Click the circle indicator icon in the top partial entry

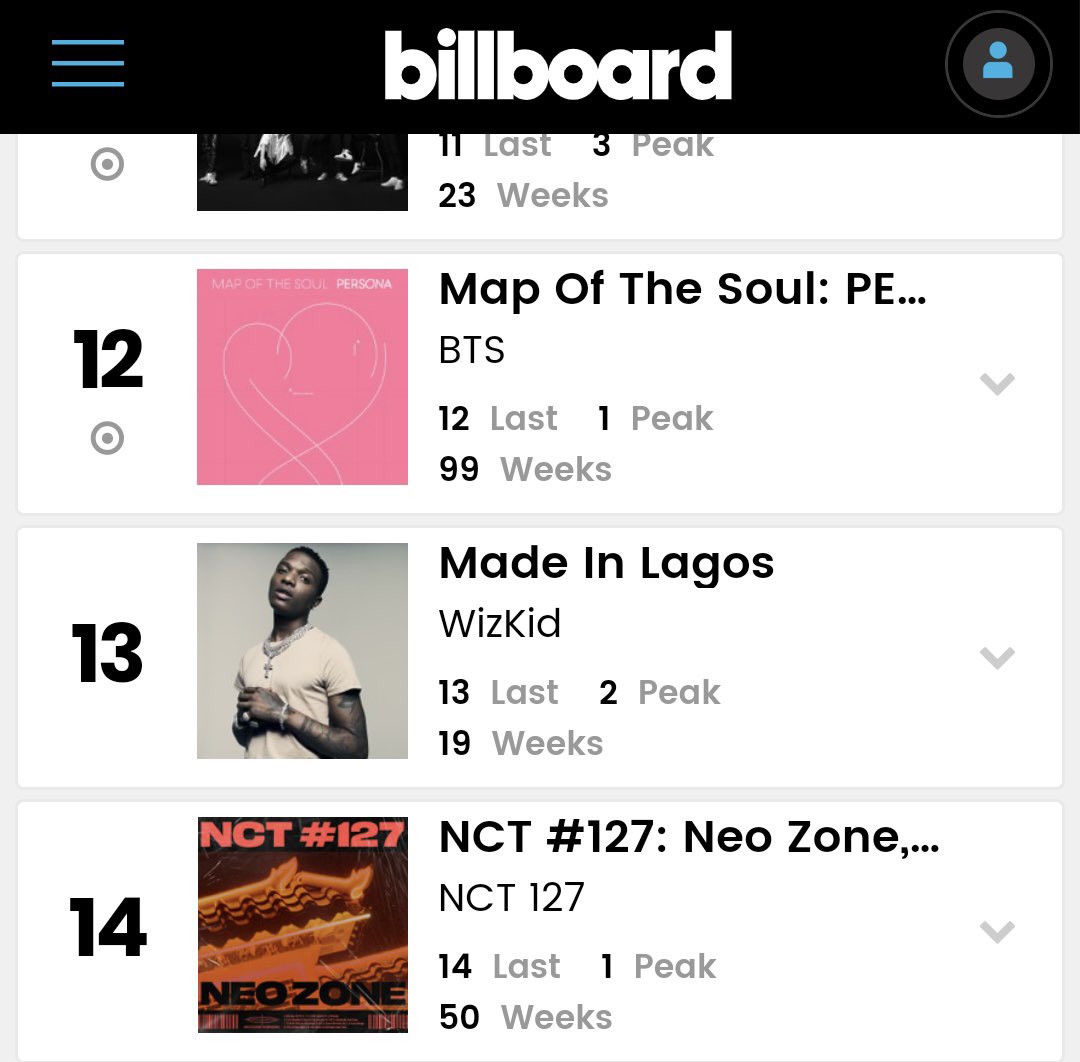click(107, 164)
